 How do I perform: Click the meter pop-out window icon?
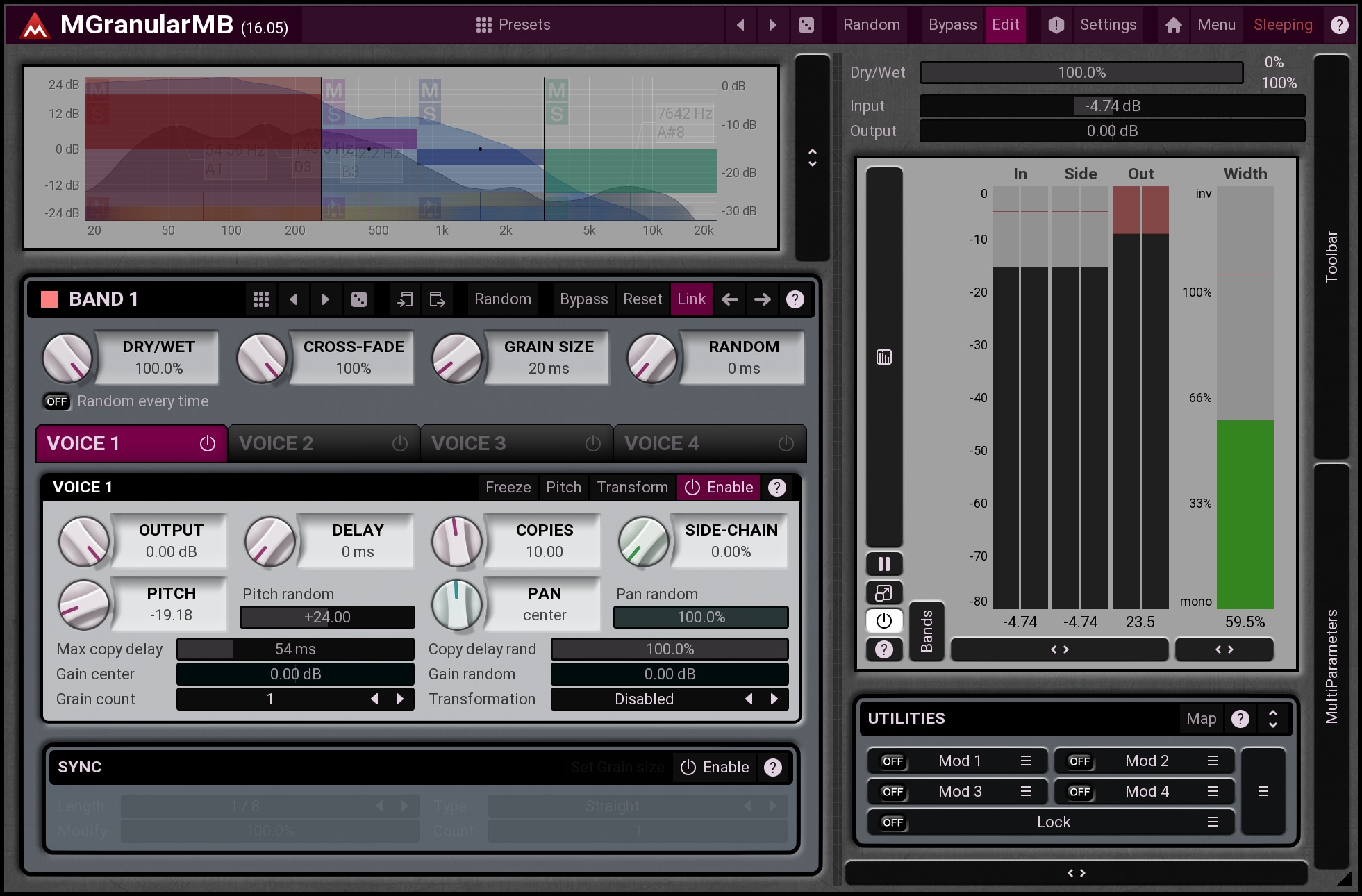[x=883, y=592]
